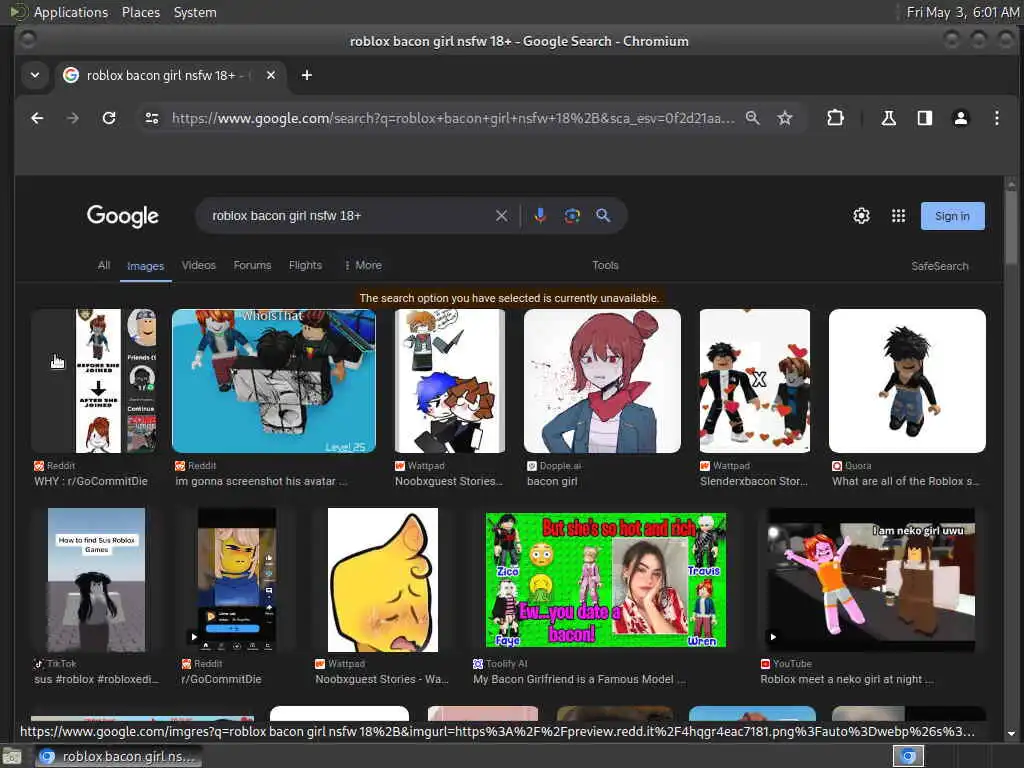Open a new tab with plus button
The height and width of the screenshot is (768, 1024).
pos(306,75)
